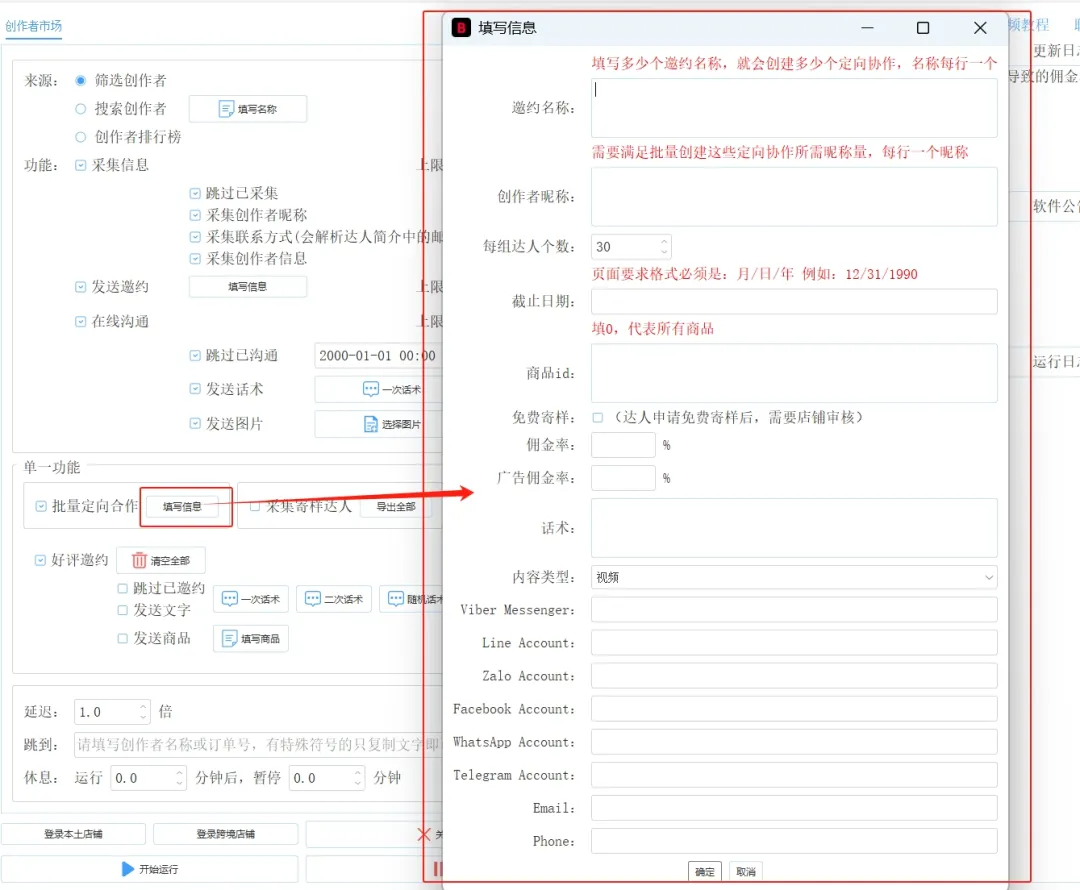This screenshot has width=1080, height=890.
Task: Click the Viber Messenger input field
Action: pyautogui.click(x=793, y=610)
